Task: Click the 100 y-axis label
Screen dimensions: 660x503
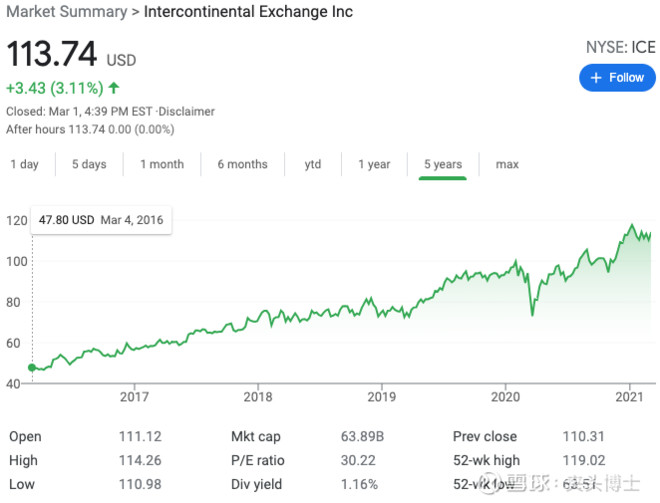Action: pos(17,261)
